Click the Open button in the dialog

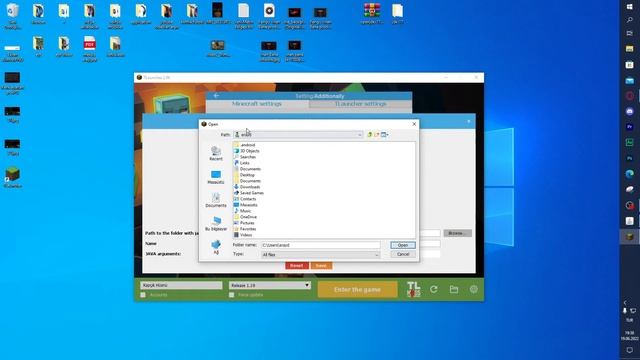point(403,245)
